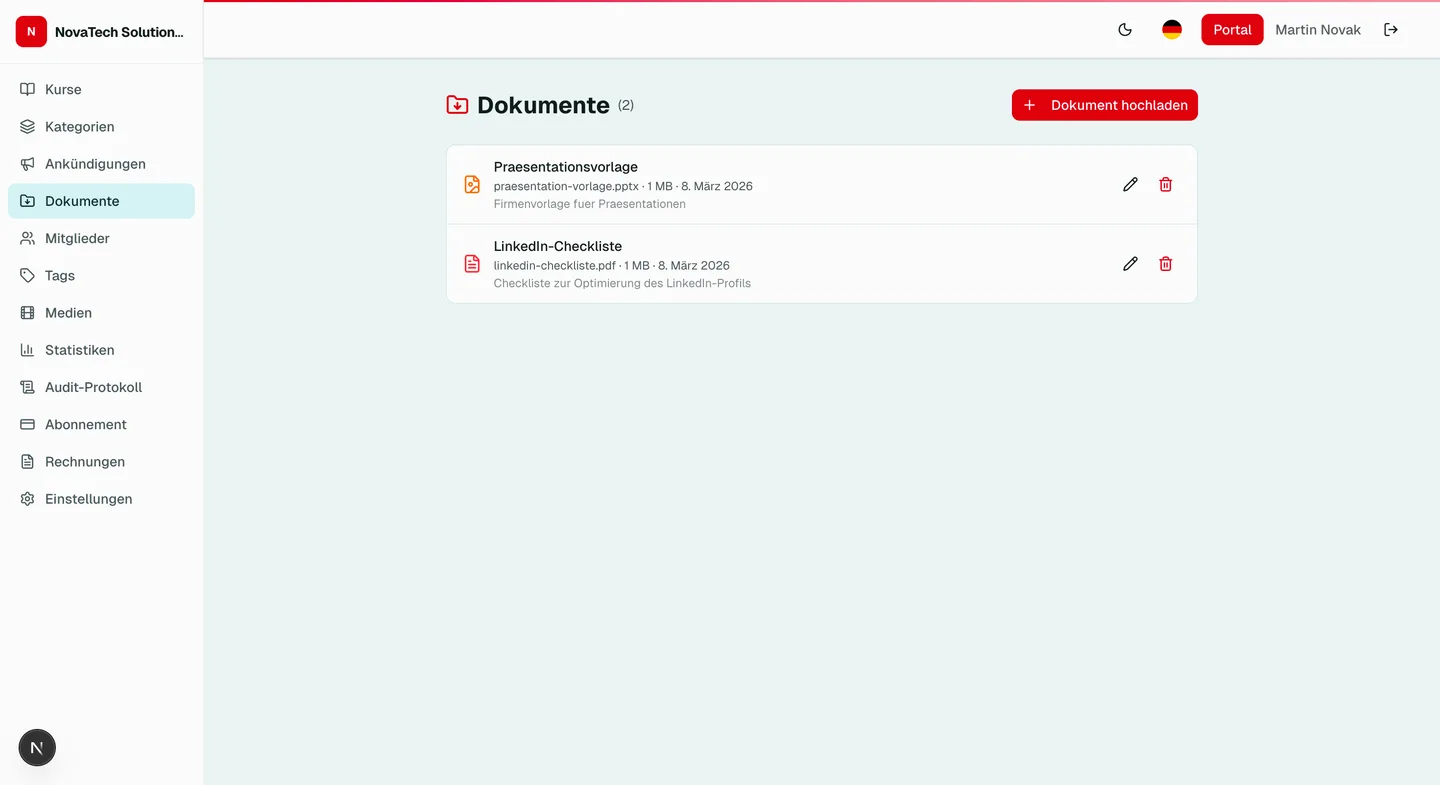Switch to the Dokumente section
Image resolution: width=1440 pixels, height=785 pixels.
(81, 200)
